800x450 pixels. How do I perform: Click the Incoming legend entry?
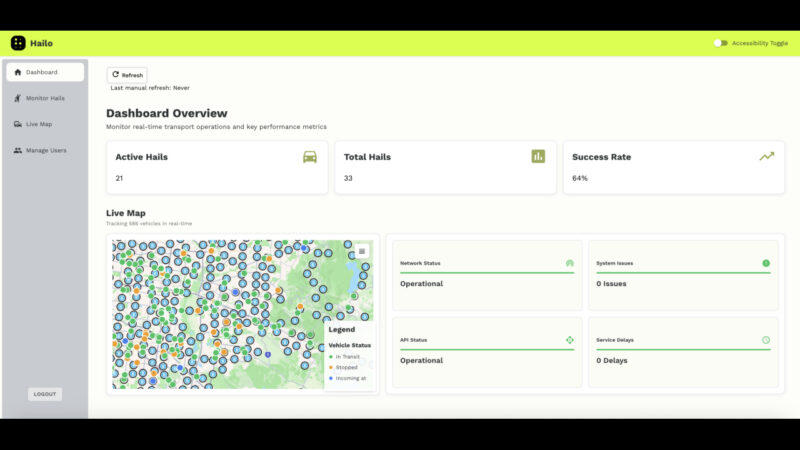pos(348,379)
